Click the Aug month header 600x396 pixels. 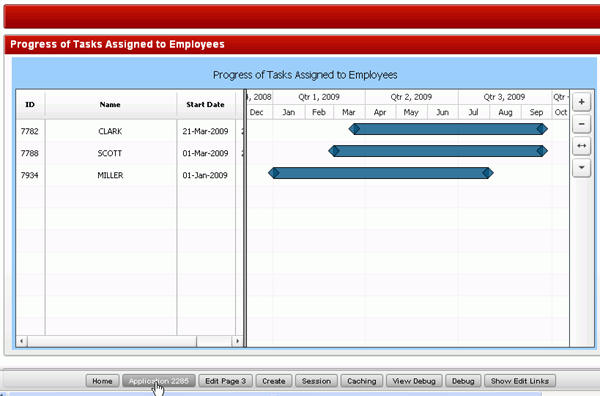(505, 112)
